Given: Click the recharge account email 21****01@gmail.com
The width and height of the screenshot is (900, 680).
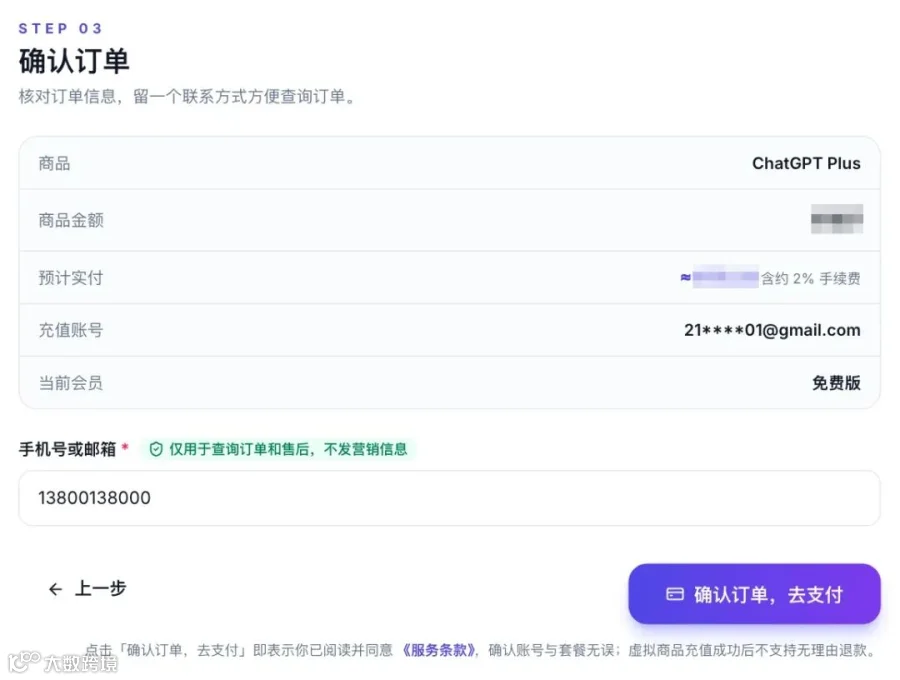Looking at the screenshot, I should coord(772,331).
